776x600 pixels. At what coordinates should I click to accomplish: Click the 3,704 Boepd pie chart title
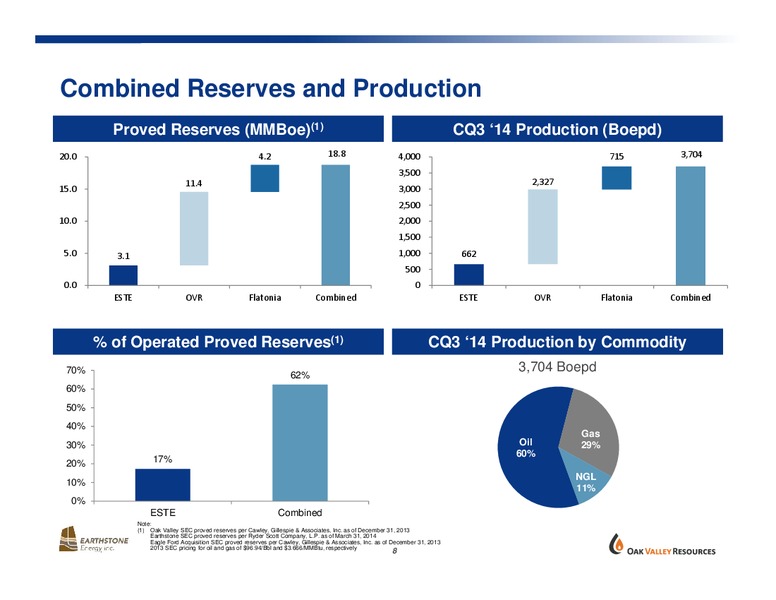coord(557,367)
